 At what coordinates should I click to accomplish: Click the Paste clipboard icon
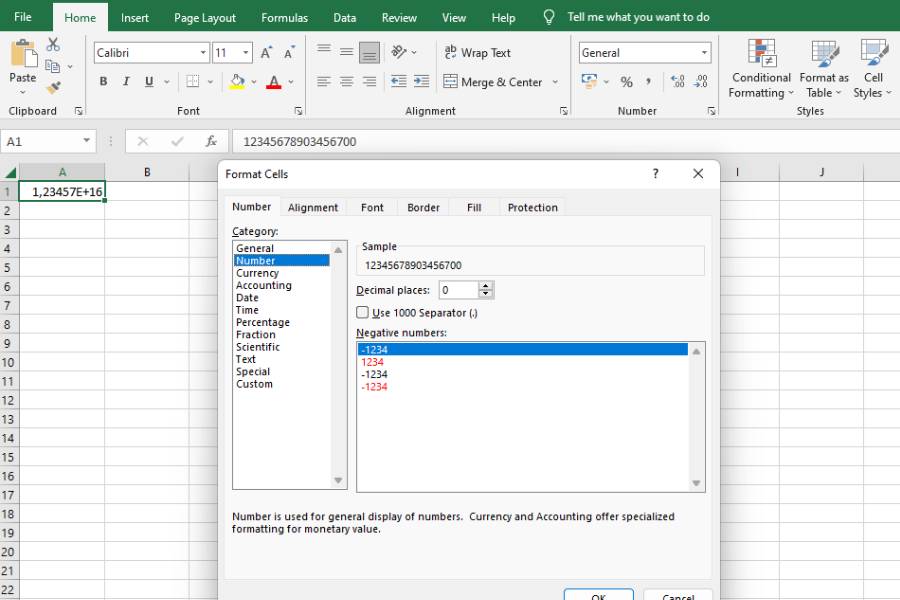23,54
